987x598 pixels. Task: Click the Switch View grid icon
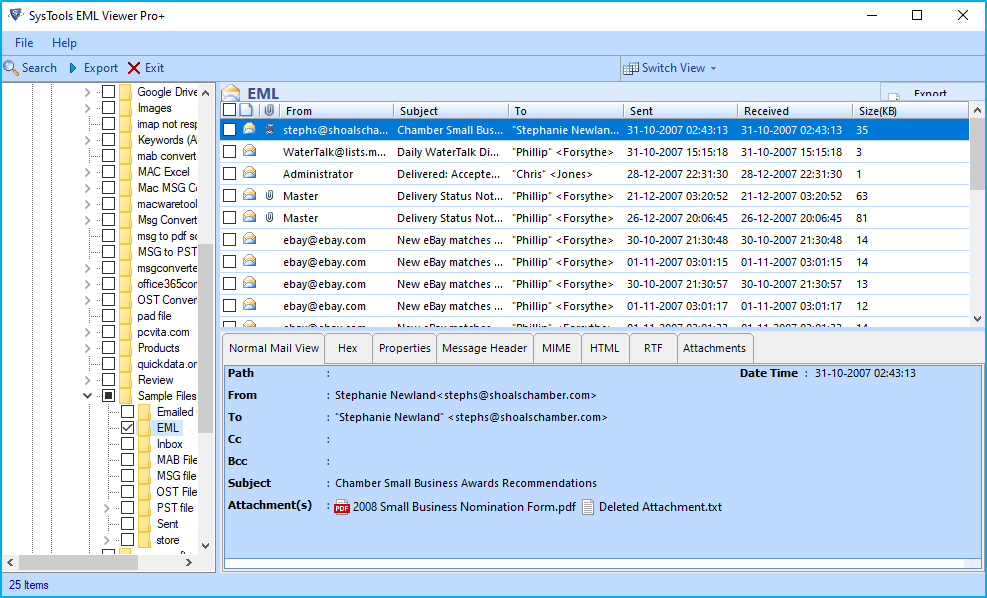630,68
